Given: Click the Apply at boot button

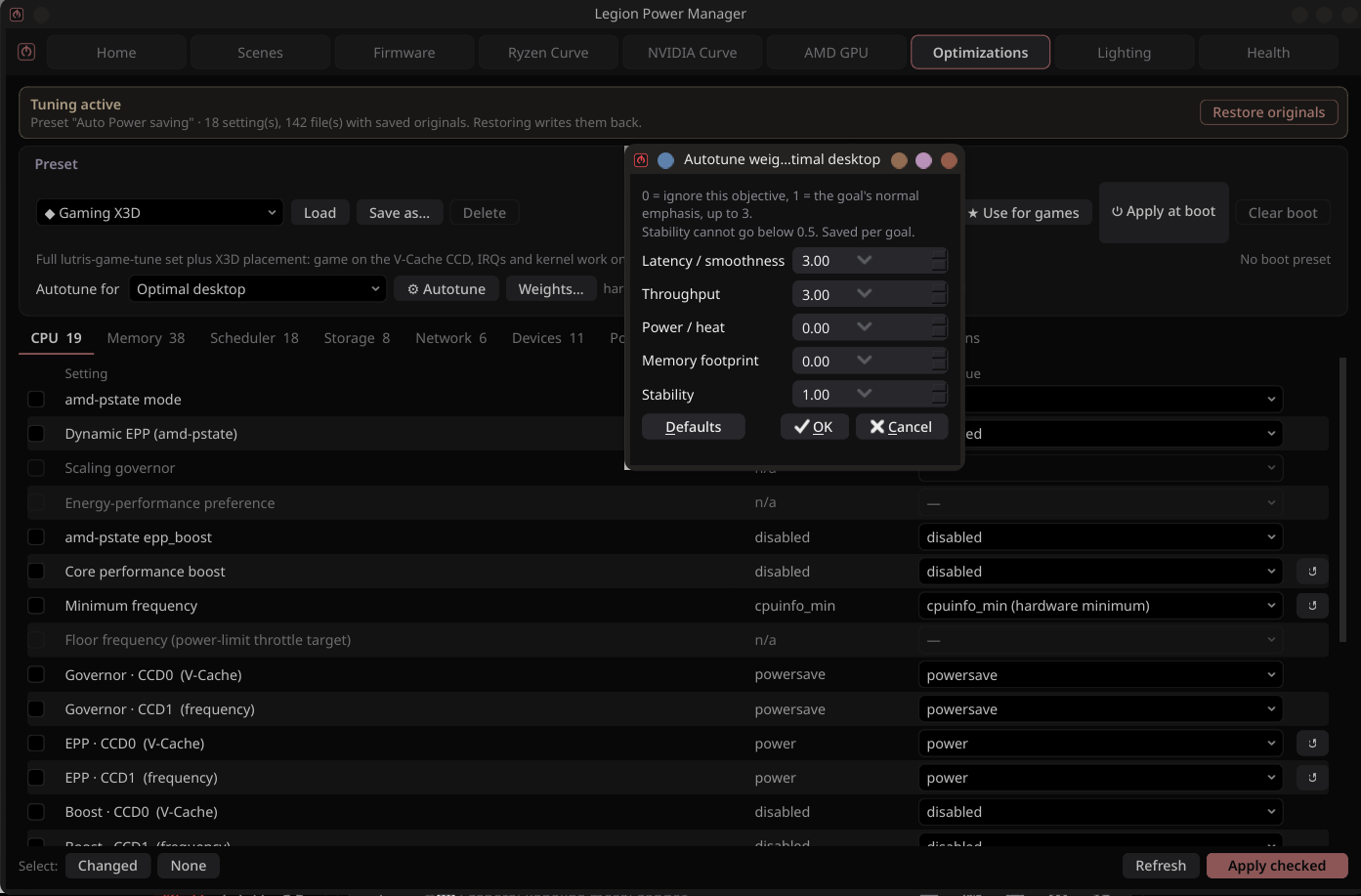Looking at the screenshot, I should pos(1164,212).
